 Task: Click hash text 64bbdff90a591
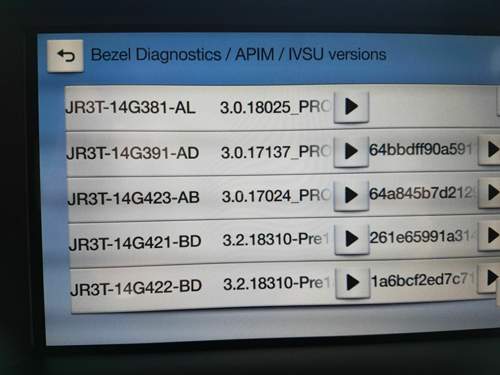[x=421, y=150]
